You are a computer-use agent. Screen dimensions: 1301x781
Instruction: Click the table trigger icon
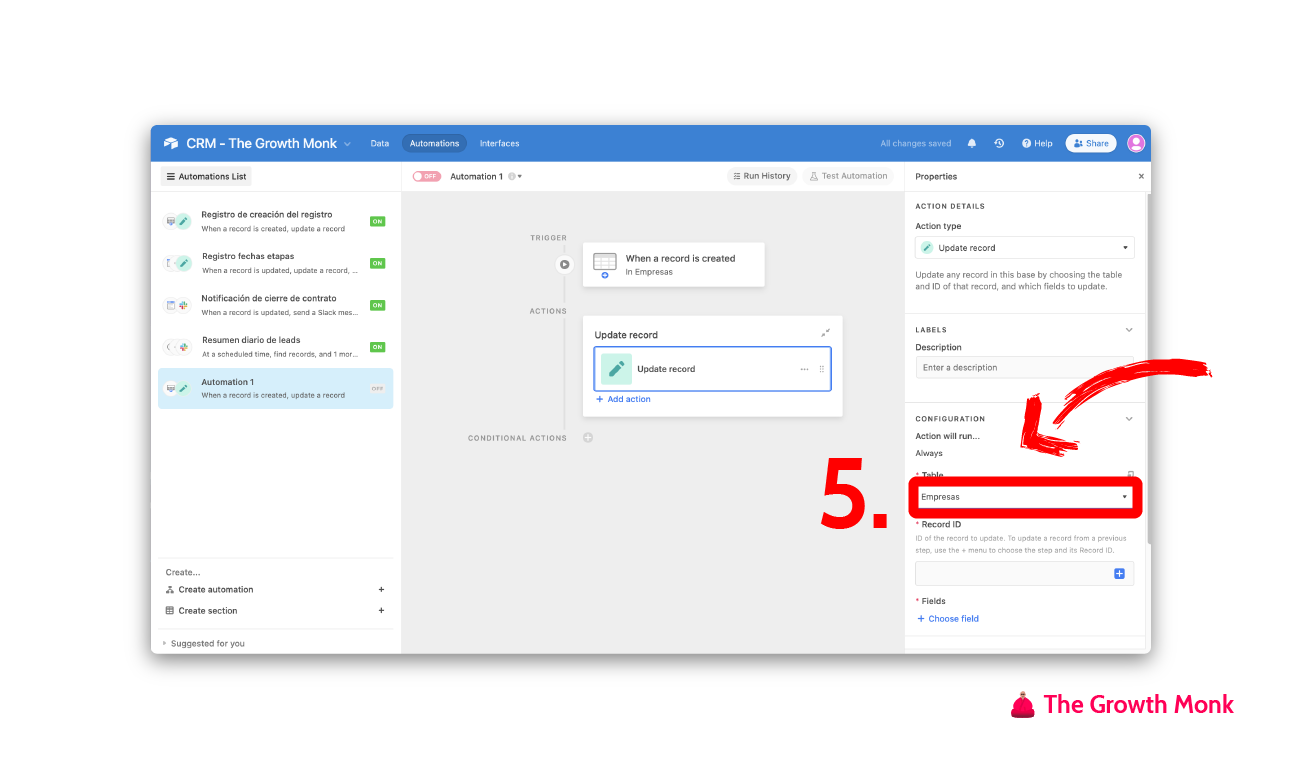[x=605, y=264]
